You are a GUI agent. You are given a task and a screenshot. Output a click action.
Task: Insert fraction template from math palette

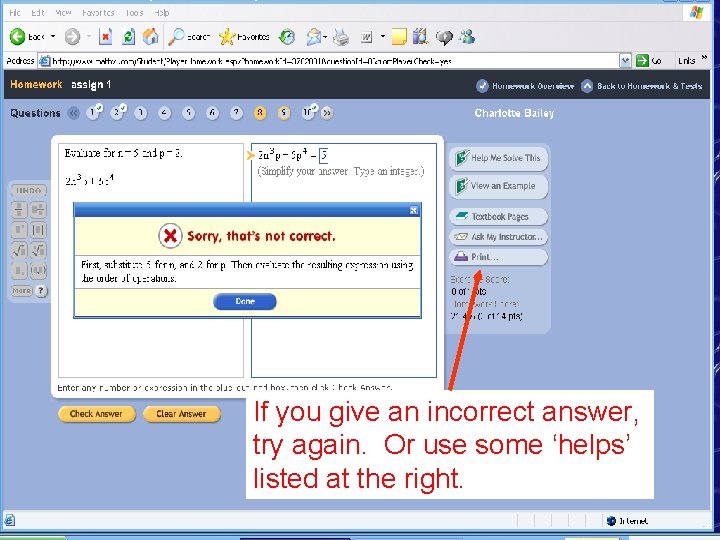(x=19, y=209)
